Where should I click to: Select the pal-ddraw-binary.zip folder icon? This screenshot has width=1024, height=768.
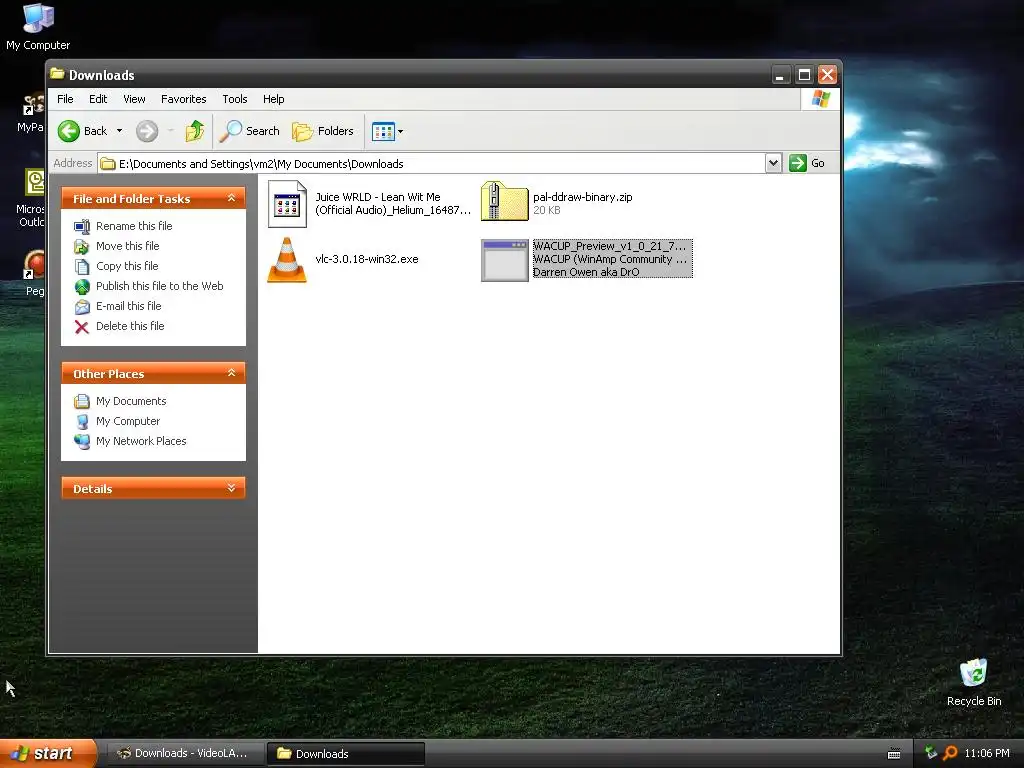click(504, 201)
